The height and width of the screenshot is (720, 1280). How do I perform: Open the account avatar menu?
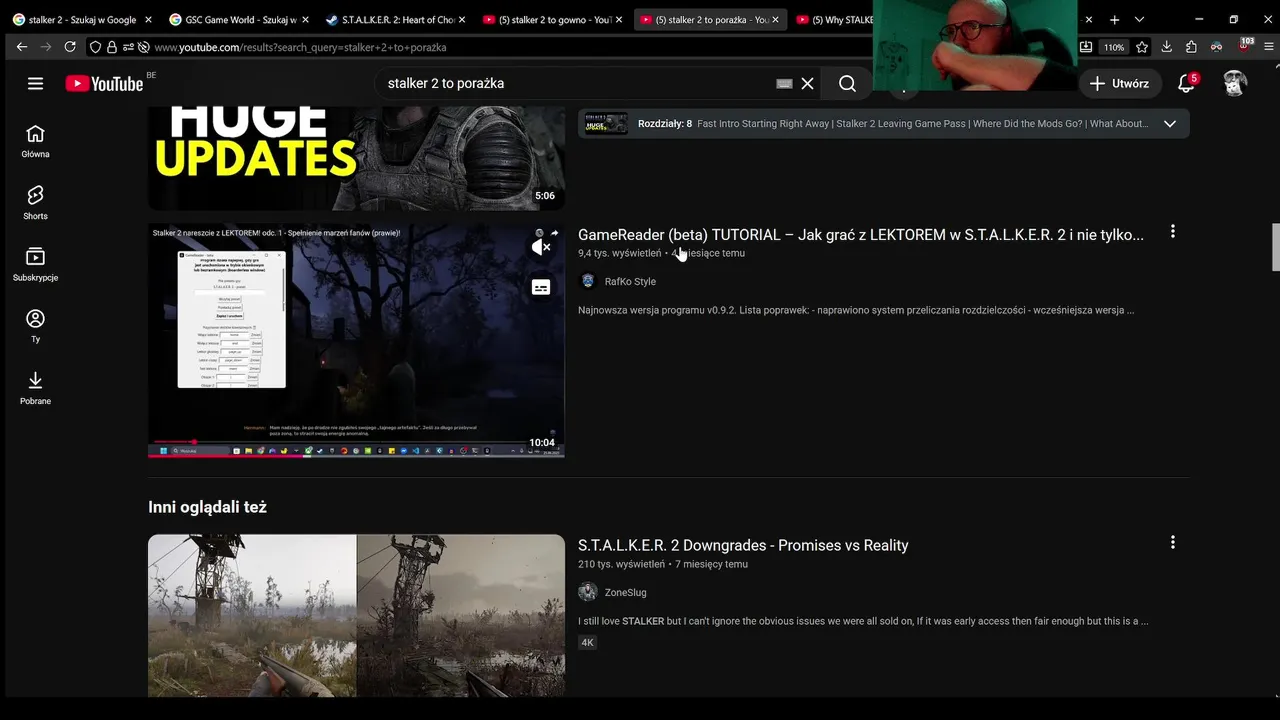click(1235, 83)
